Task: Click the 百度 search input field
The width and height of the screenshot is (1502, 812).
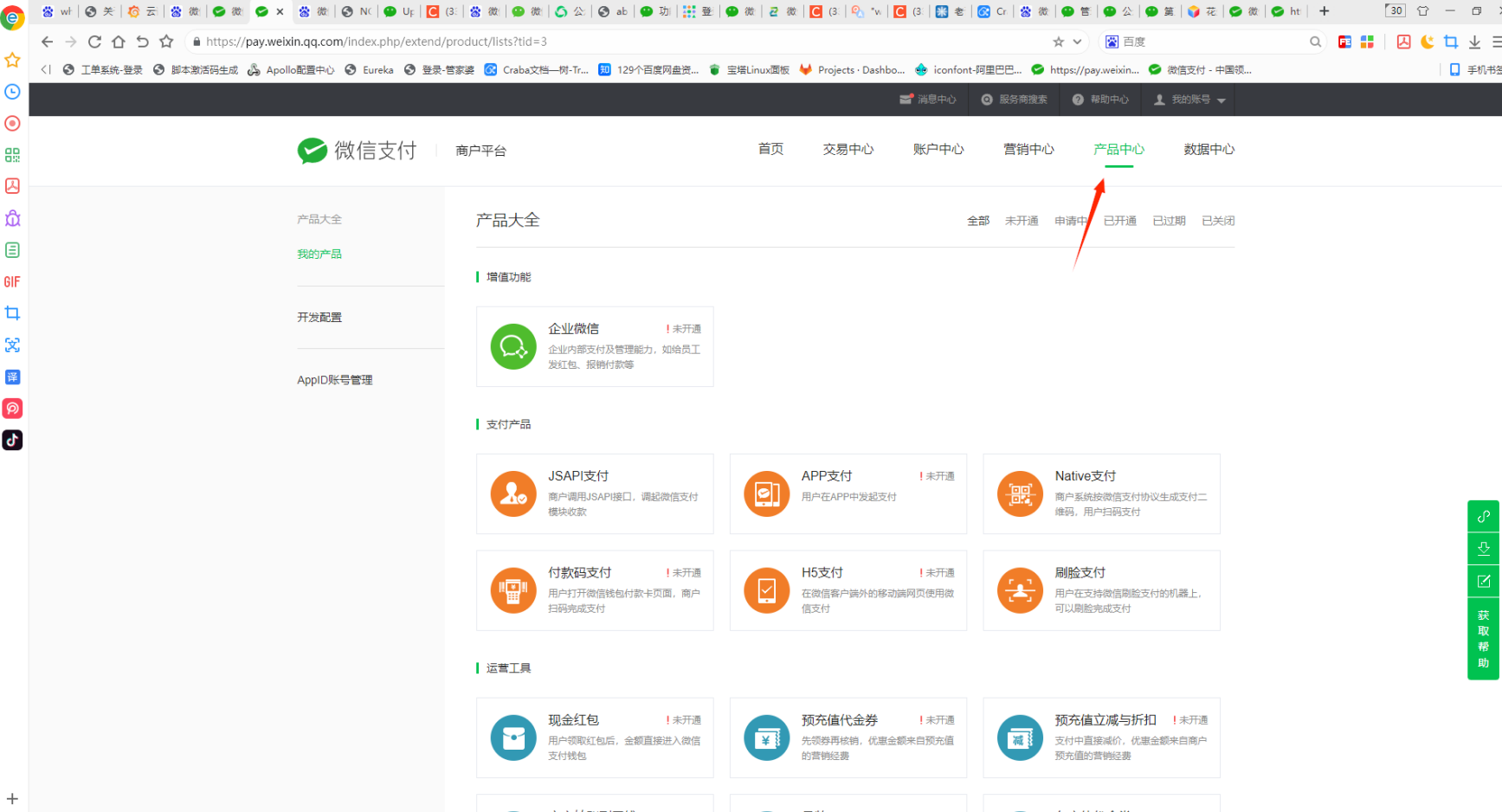Action: coord(1212,42)
